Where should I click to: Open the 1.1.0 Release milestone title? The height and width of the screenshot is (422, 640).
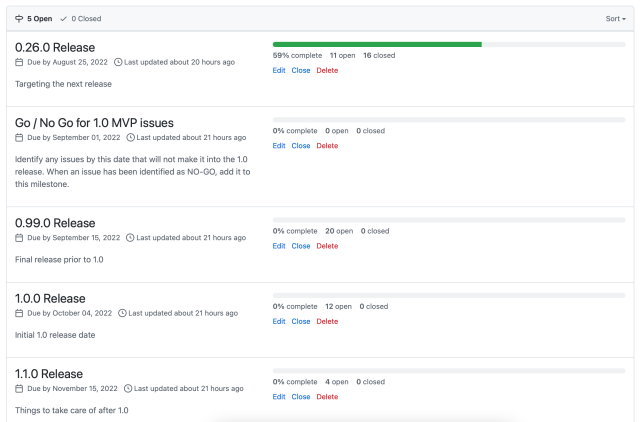(x=49, y=374)
